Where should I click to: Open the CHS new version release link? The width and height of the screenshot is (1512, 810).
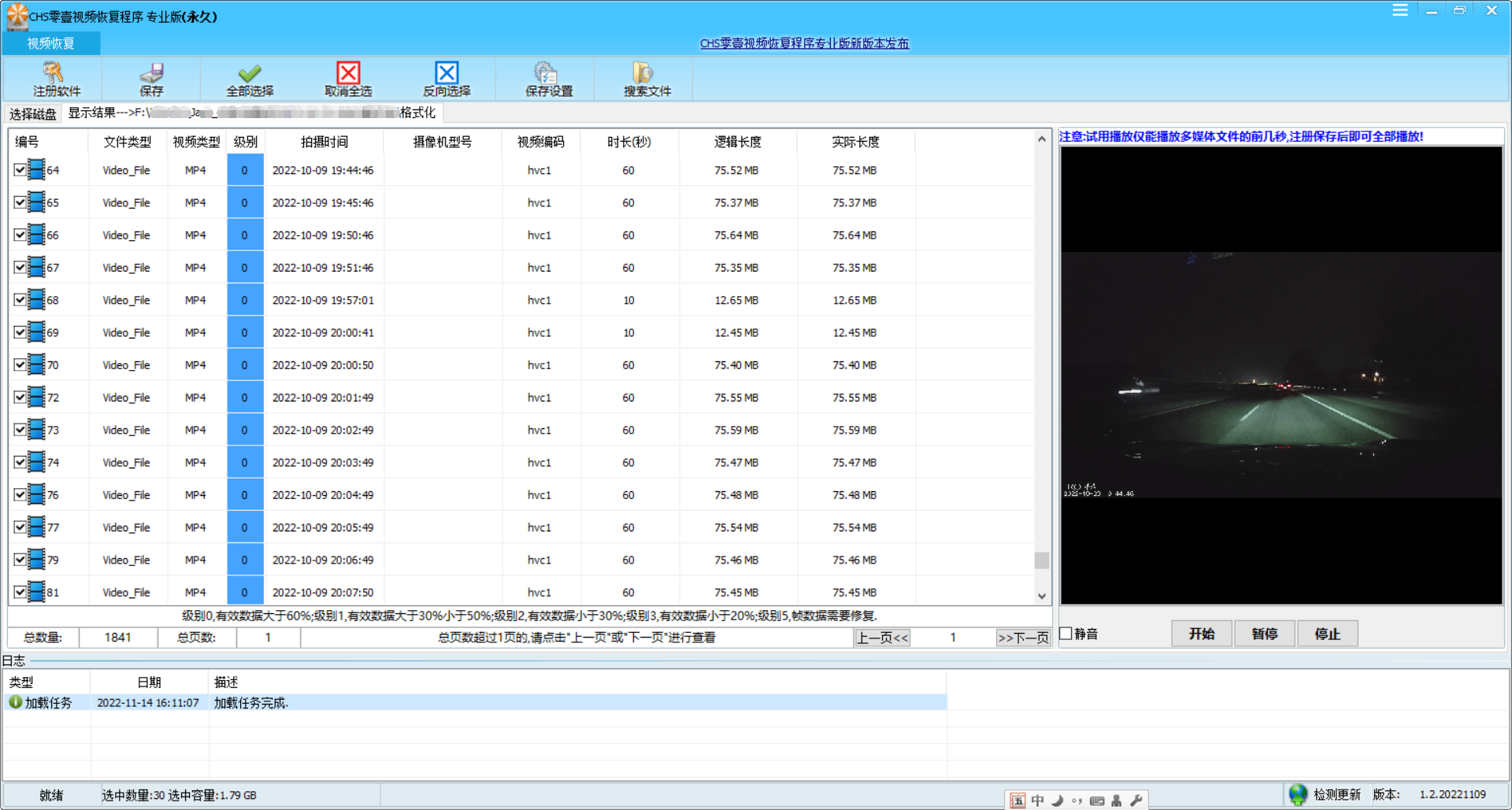point(804,43)
